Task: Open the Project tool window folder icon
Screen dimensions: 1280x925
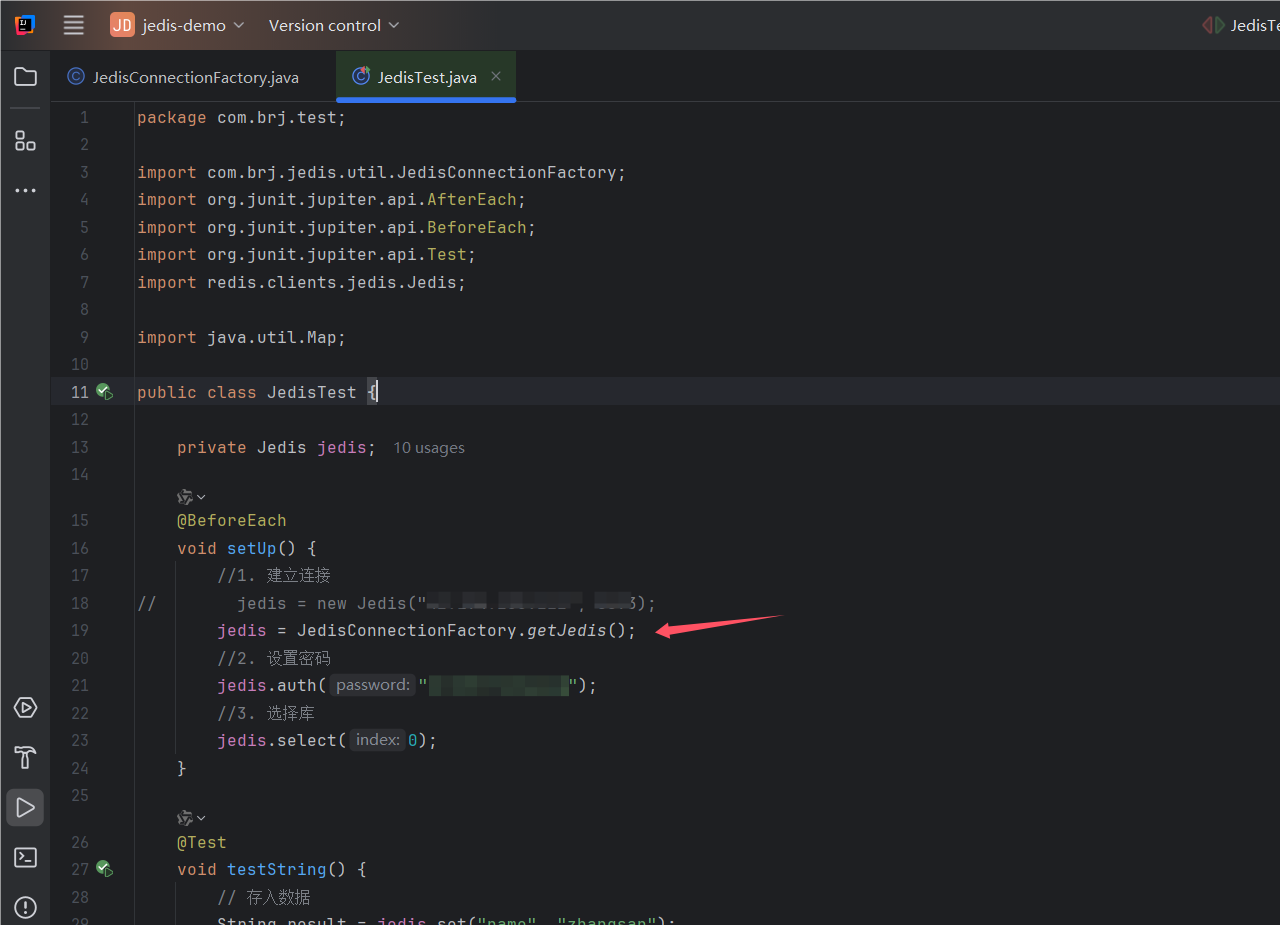Action: 25,76
